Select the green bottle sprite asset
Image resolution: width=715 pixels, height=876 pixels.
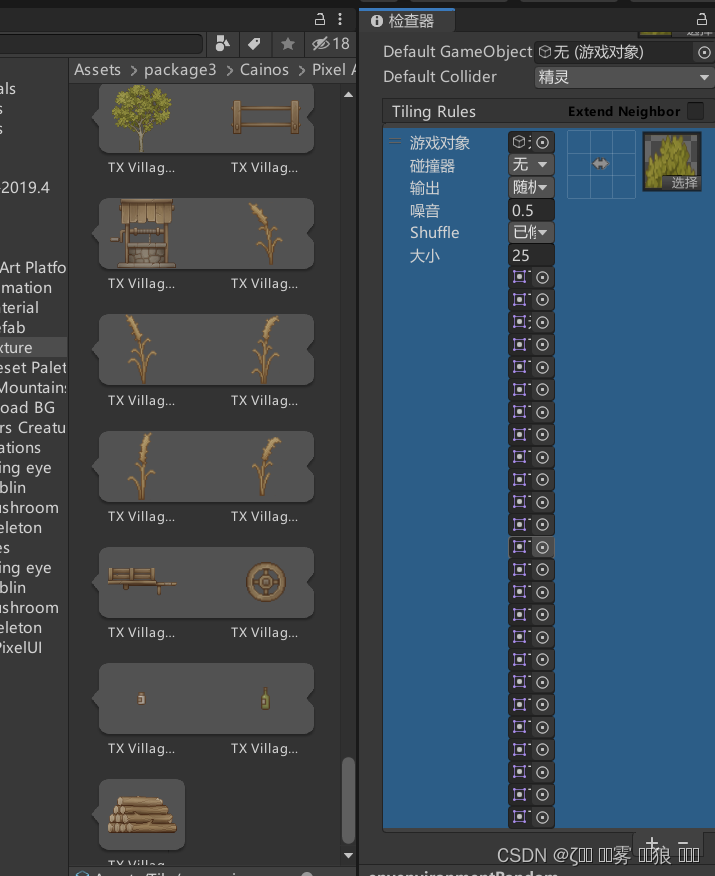point(265,698)
